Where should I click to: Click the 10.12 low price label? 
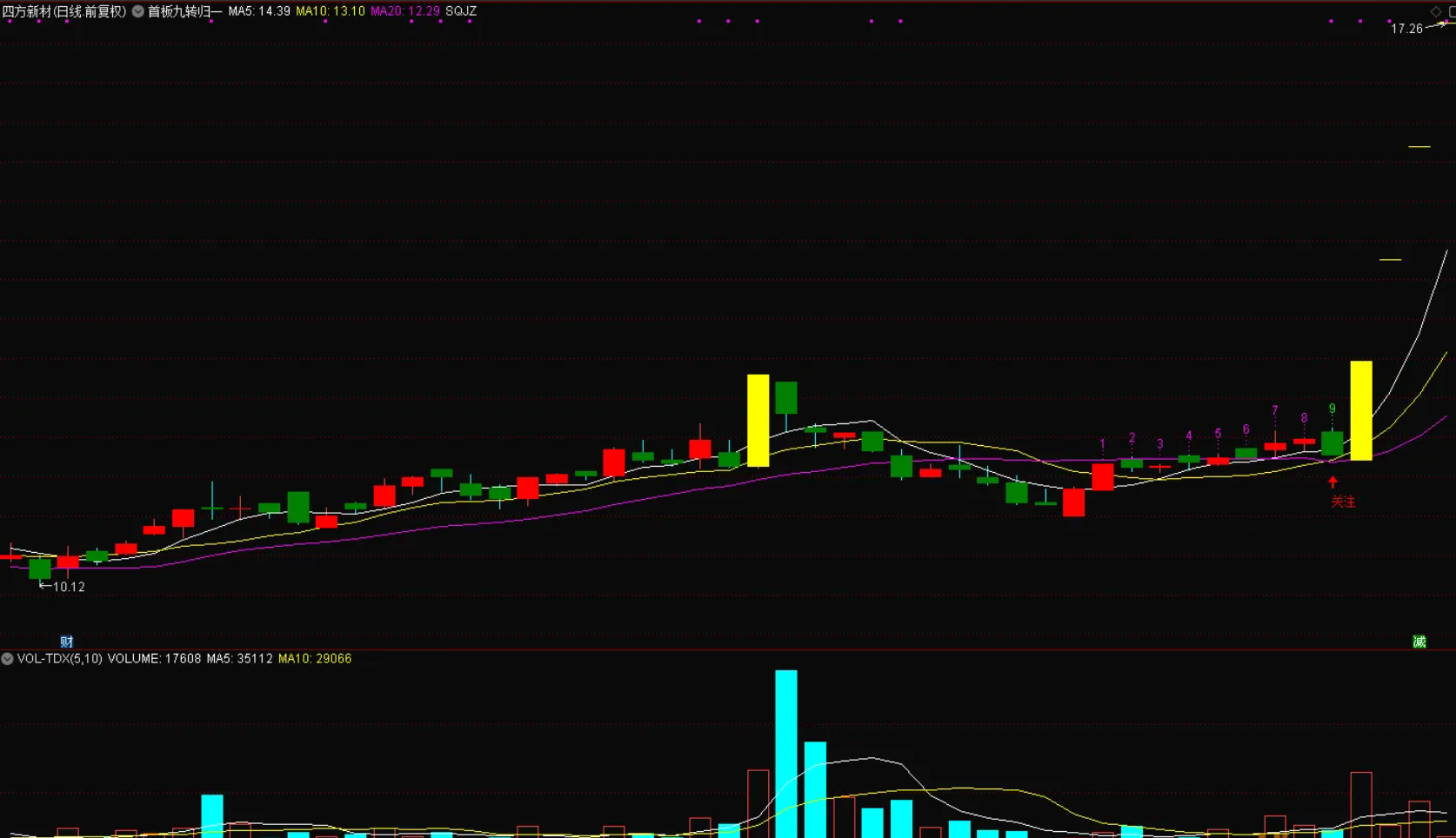coord(69,587)
